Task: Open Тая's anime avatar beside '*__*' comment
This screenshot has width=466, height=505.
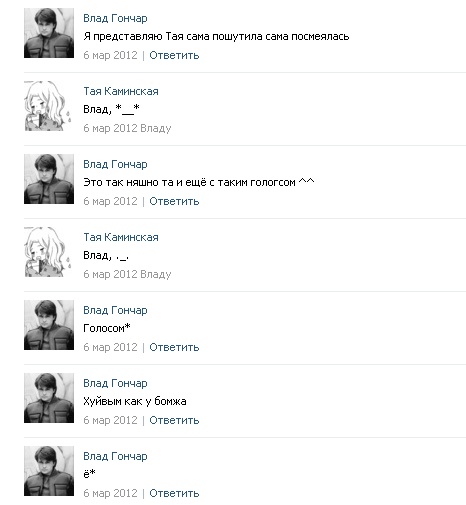Action: (x=49, y=106)
